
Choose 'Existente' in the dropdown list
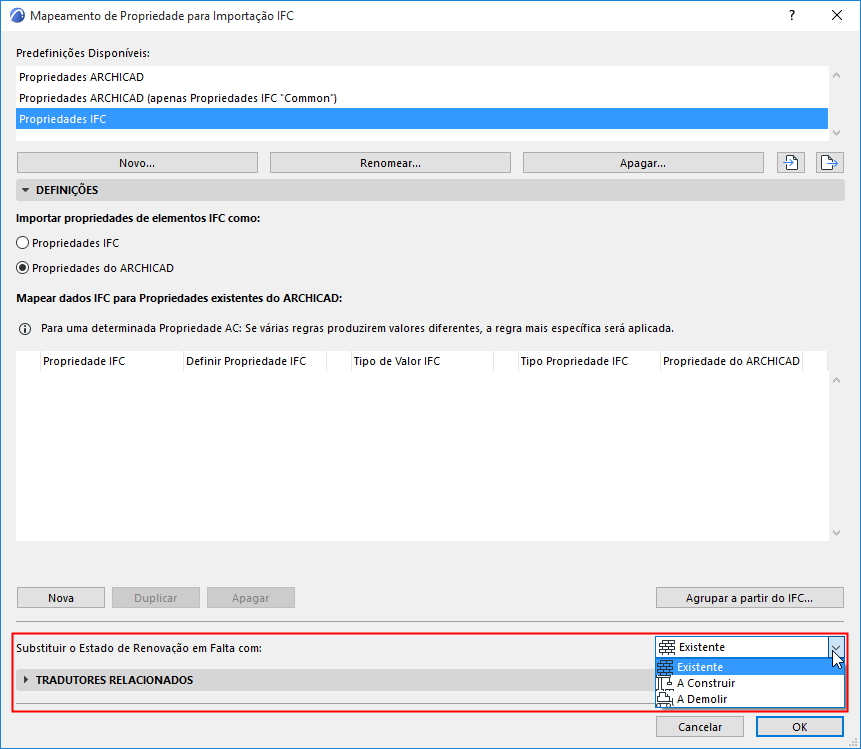[x=750, y=667]
